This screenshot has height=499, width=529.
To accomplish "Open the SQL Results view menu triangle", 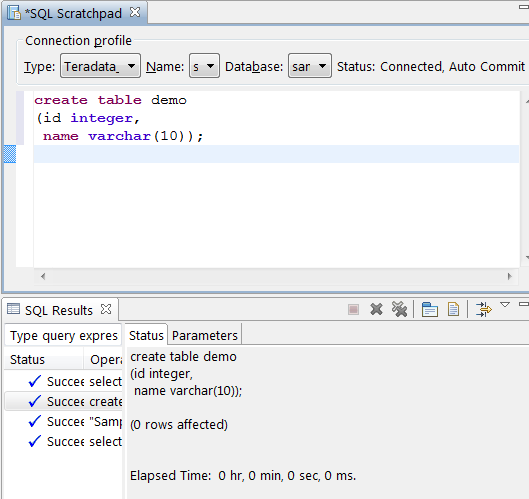I will pos(505,305).
